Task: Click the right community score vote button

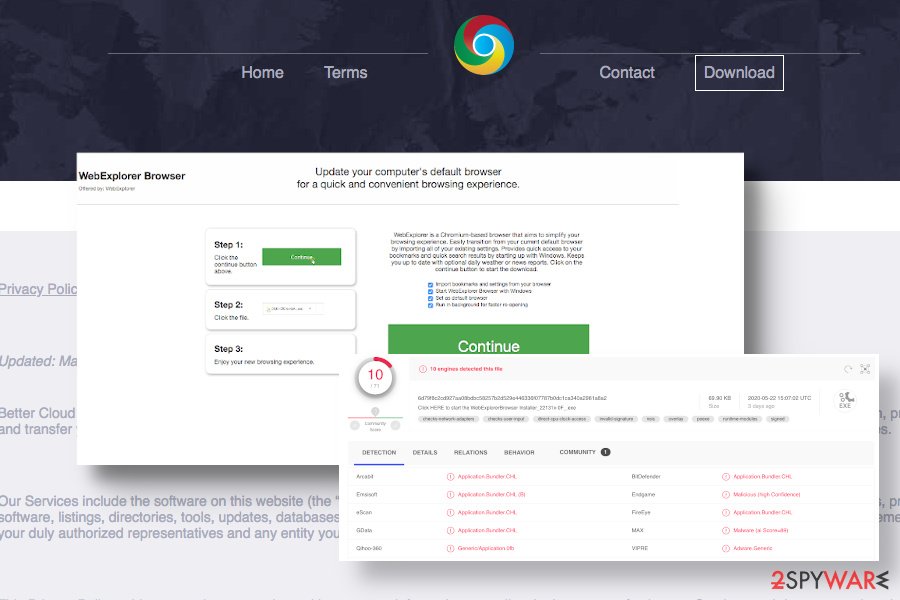Action: [395, 425]
